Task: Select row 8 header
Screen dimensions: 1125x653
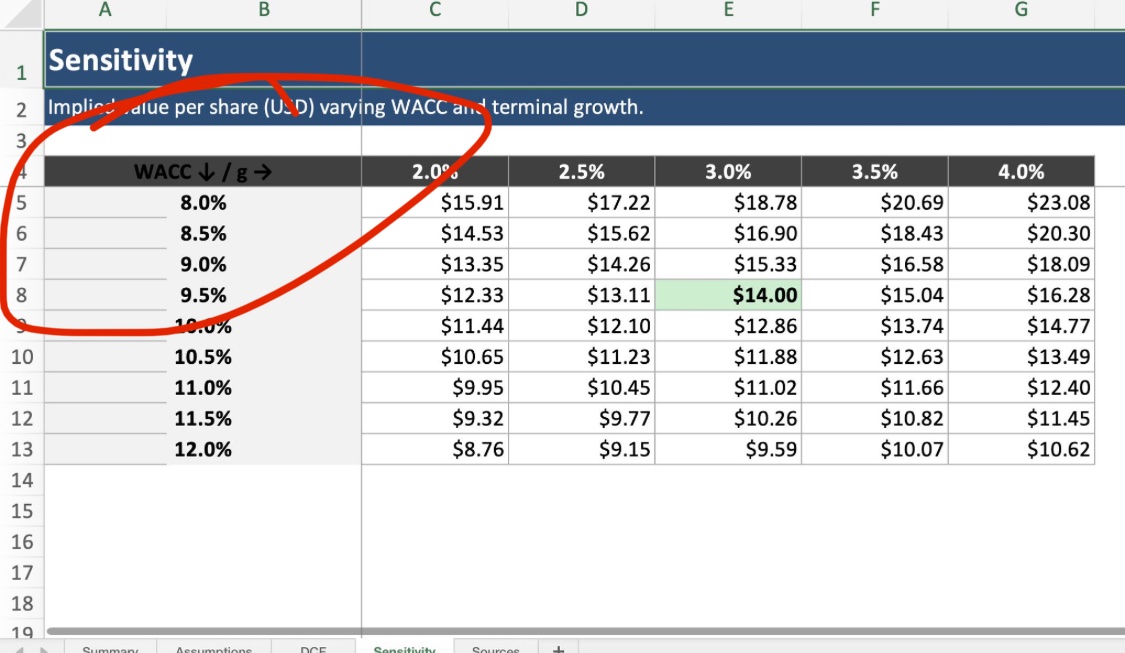Action: click(x=22, y=295)
